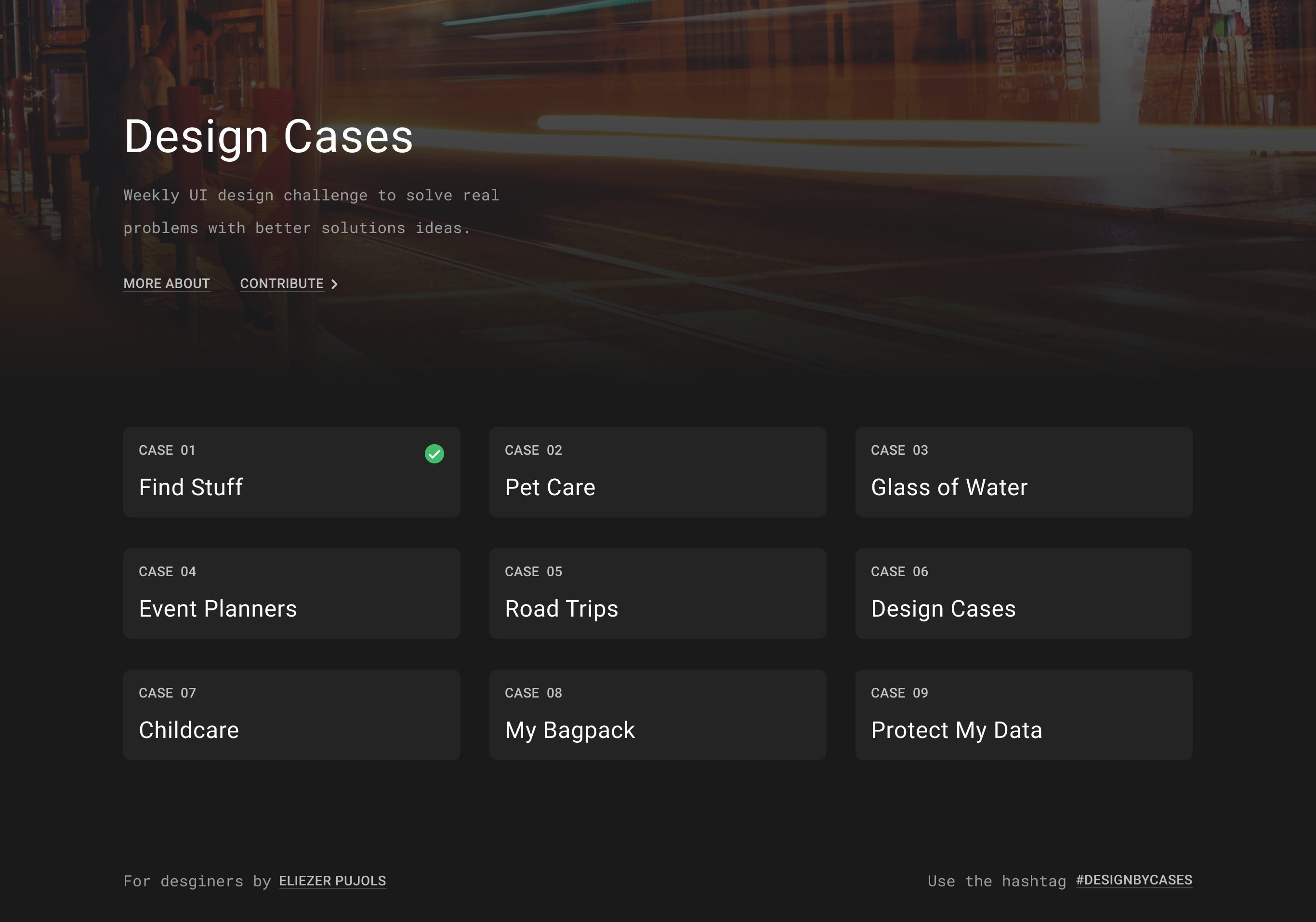Select the CASE 05 label on Road Trips
Viewport: 1316px width, 922px height.
click(533, 571)
